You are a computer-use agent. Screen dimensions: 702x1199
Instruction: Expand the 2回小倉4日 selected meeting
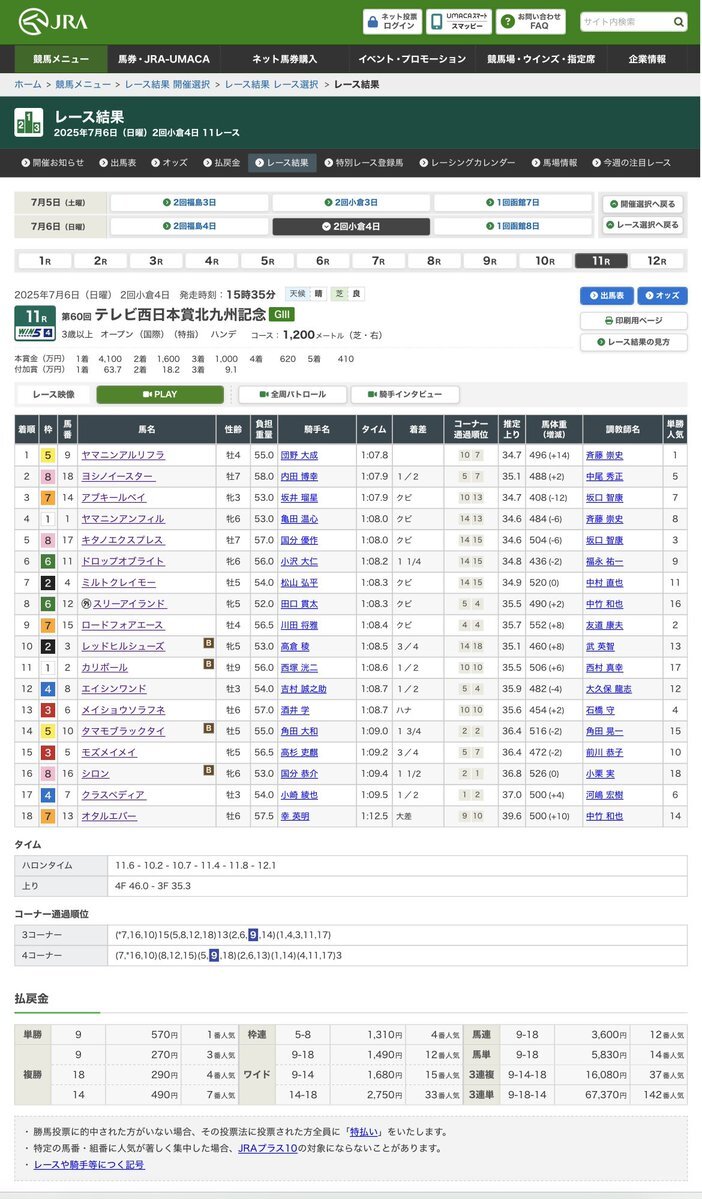(x=351, y=226)
